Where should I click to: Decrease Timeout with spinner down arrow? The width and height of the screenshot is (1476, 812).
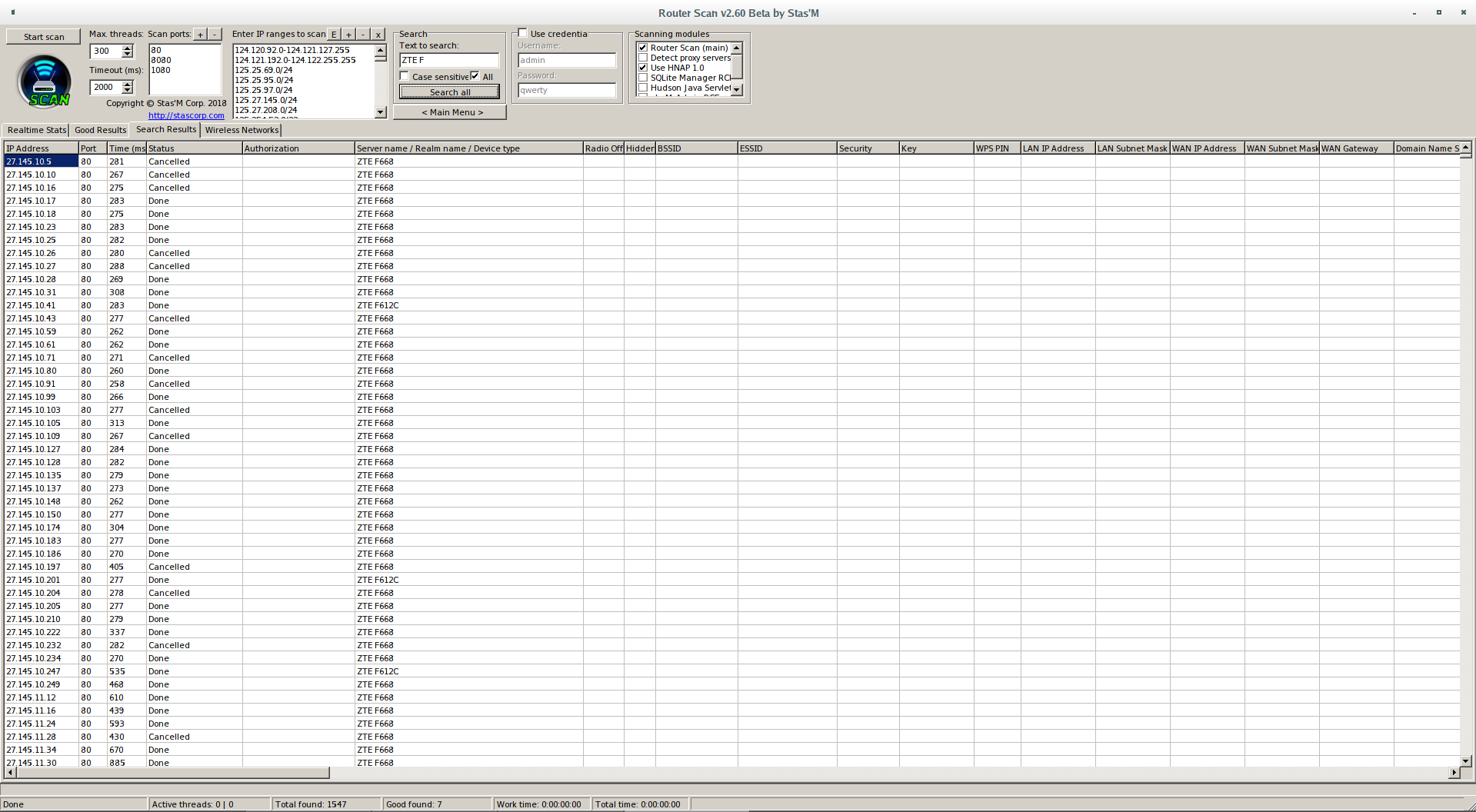(x=128, y=91)
